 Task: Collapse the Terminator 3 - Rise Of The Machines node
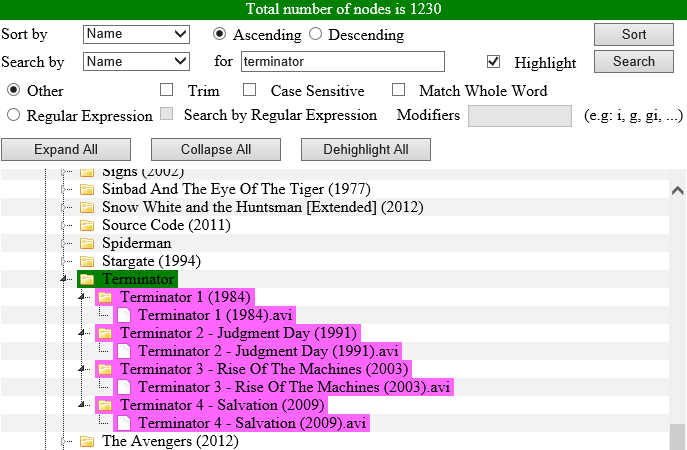tap(82, 369)
